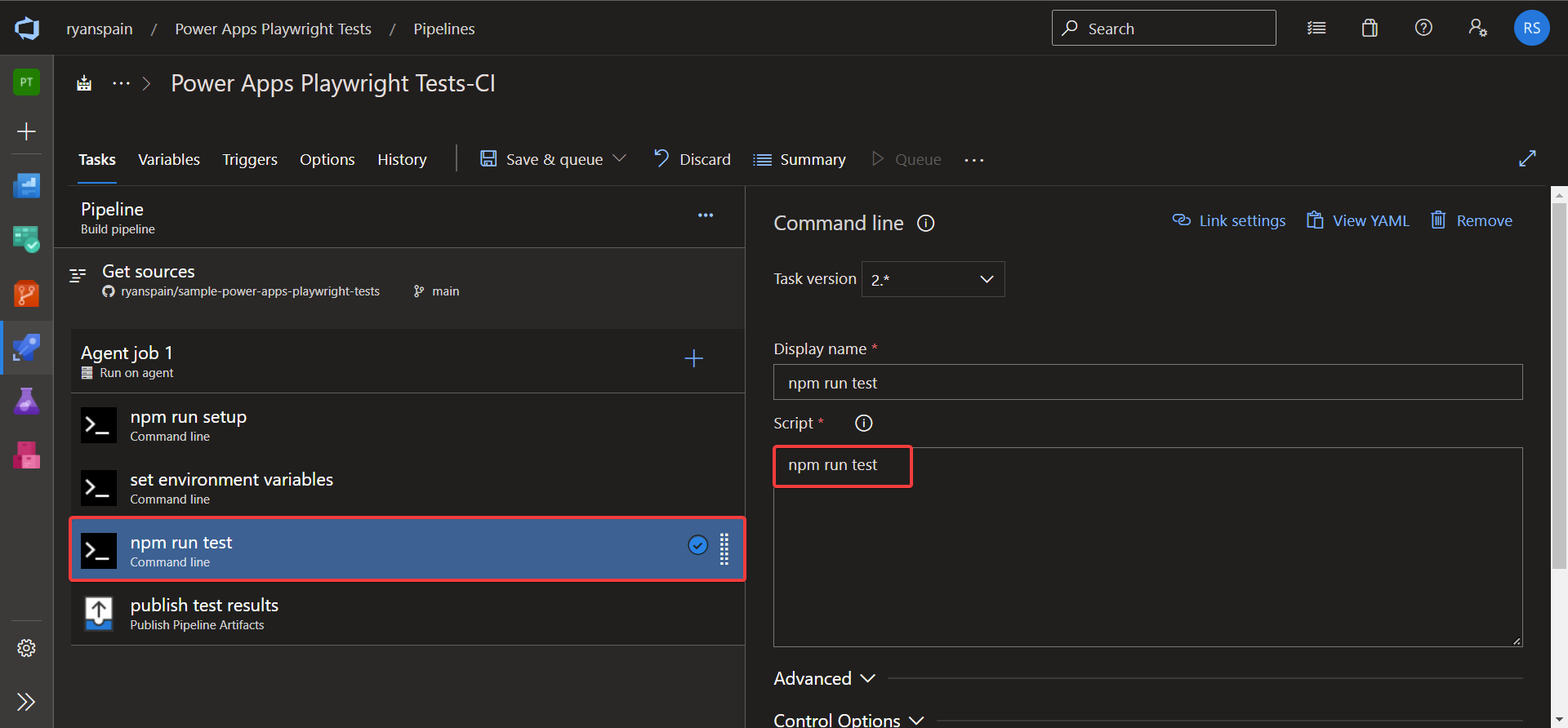Viewport: 1568px width, 728px height.
Task: Open the Work items check icon in sidebar
Action: pos(26,239)
